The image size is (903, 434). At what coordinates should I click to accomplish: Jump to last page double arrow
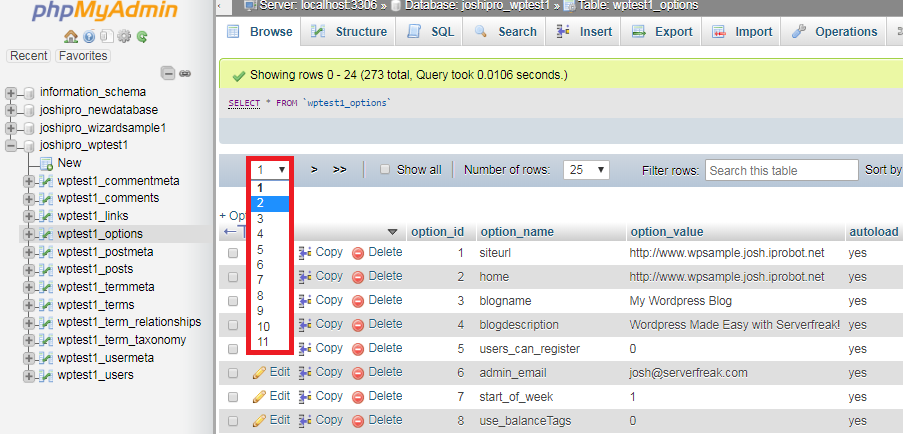[x=340, y=170]
